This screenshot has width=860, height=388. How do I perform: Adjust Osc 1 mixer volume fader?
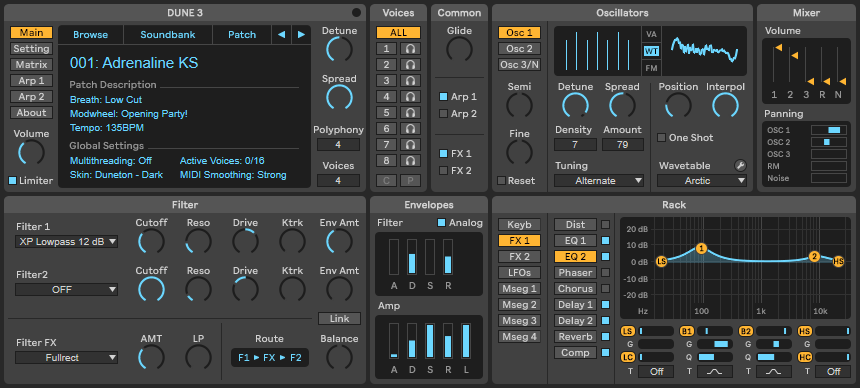pyautogui.click(x=774, y=66)
